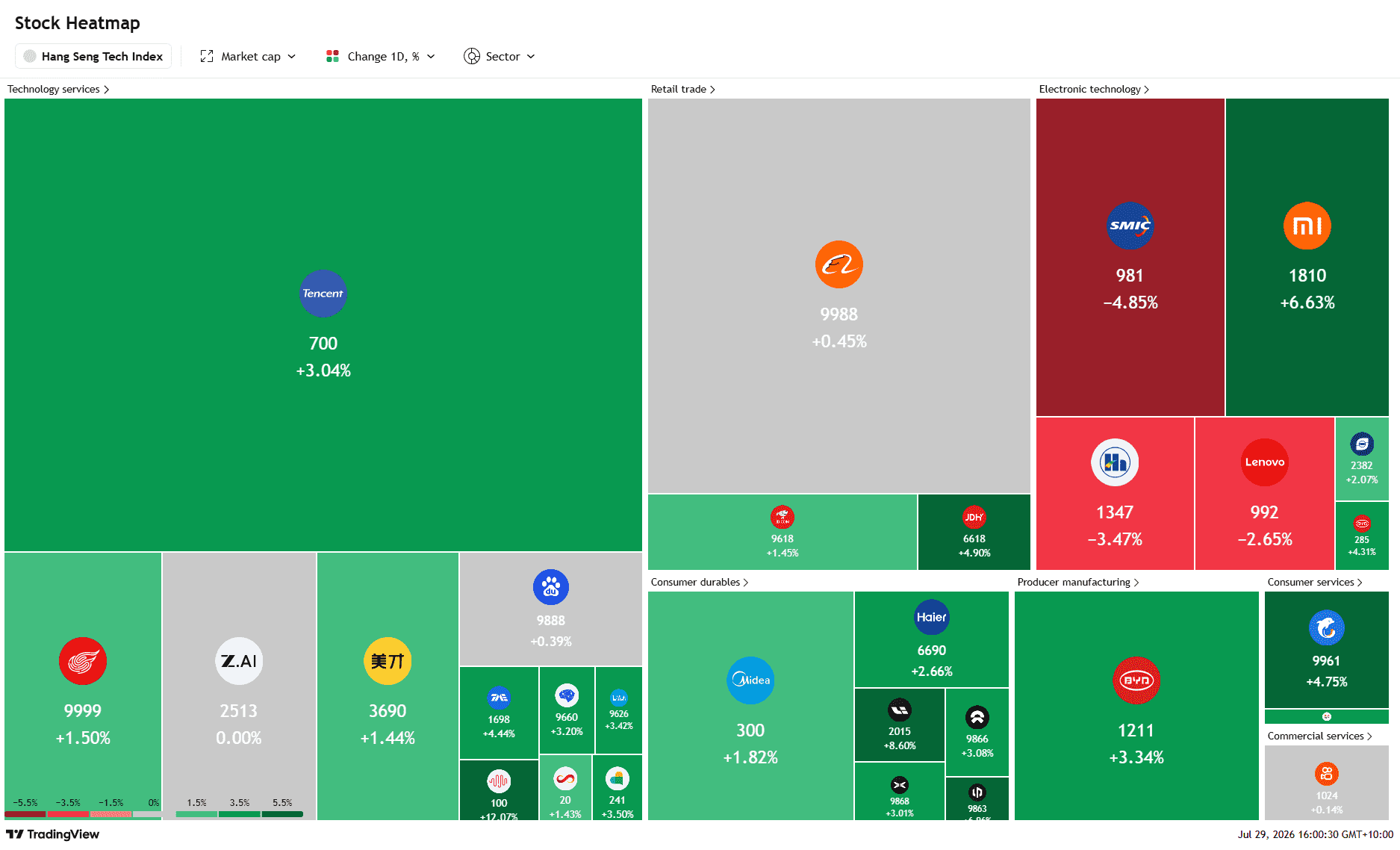Screen dimensions: 1400x850
Task: Click the Bilibili logo in the 9626 tile
Action: [619, 698]
